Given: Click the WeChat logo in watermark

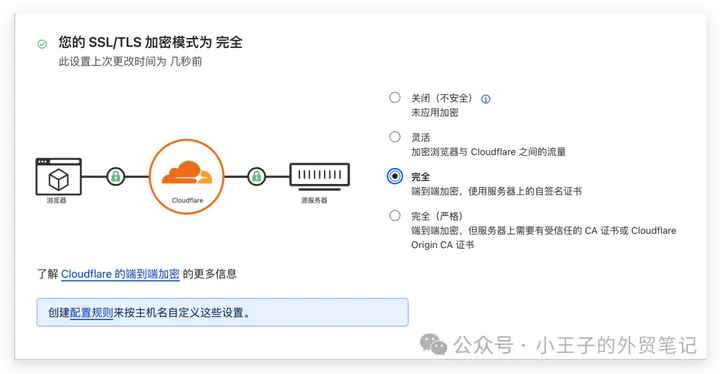Looking at the screenshot, I should [x=433, y=344].
